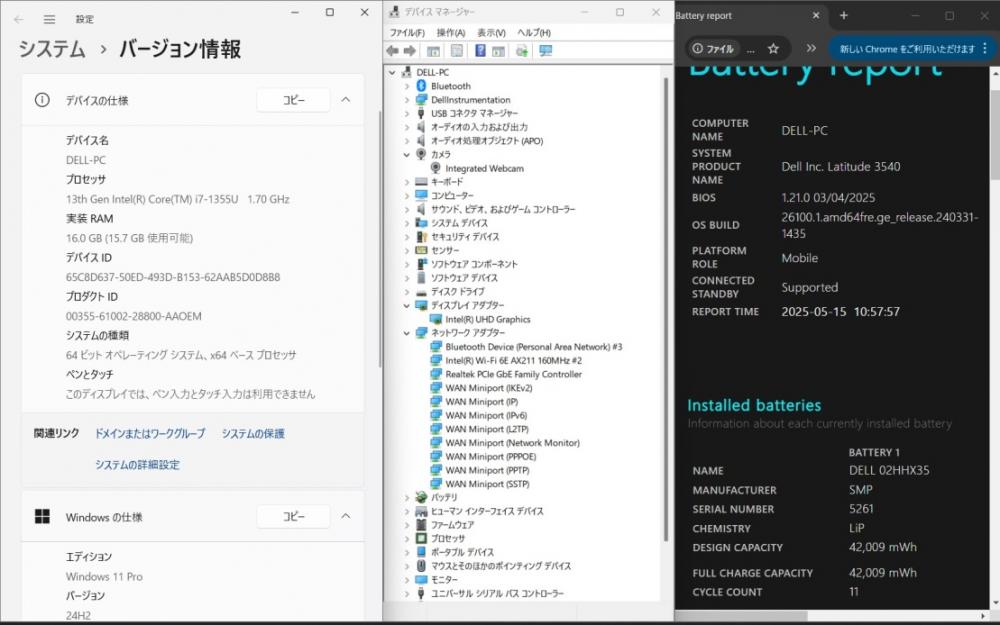The height and width of the screenshot is (625, 1000).
Task: Bookmark page with Chrome star icon
Action: click(x=774, y=48)
